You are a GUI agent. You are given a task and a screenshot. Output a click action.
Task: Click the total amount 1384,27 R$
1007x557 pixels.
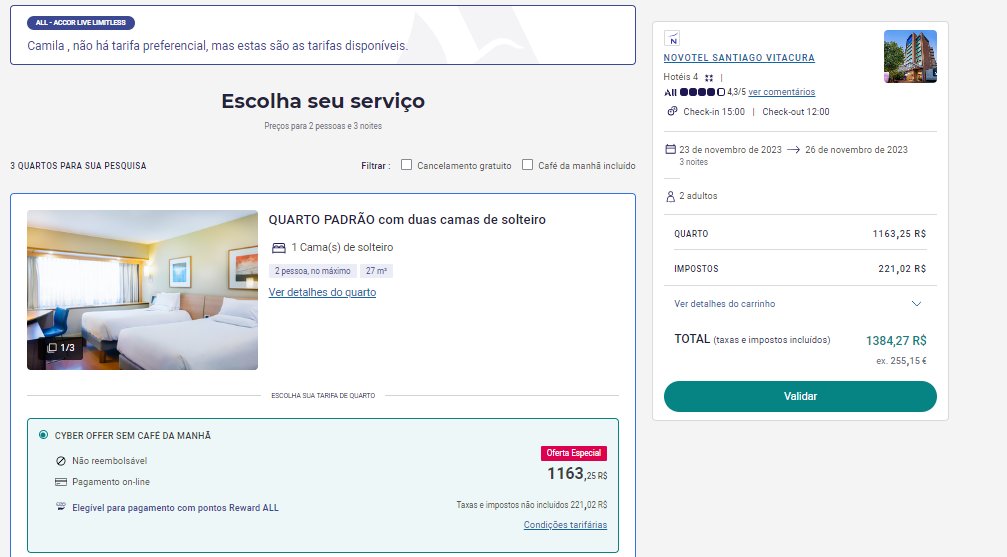coord(896,340)
